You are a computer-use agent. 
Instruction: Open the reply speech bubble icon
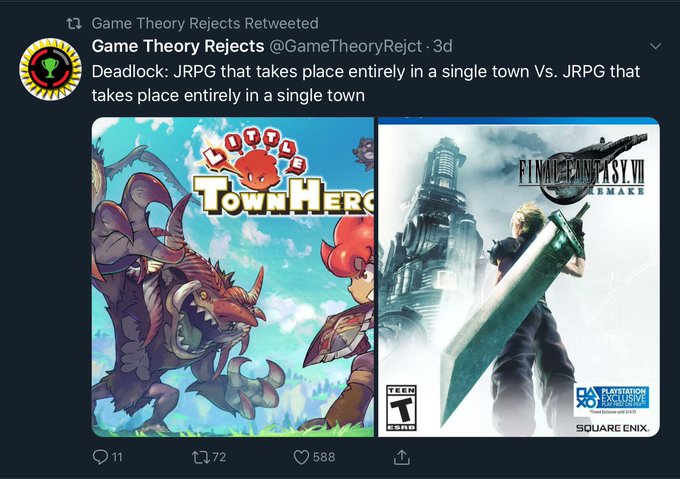click(x=100, y=457)
